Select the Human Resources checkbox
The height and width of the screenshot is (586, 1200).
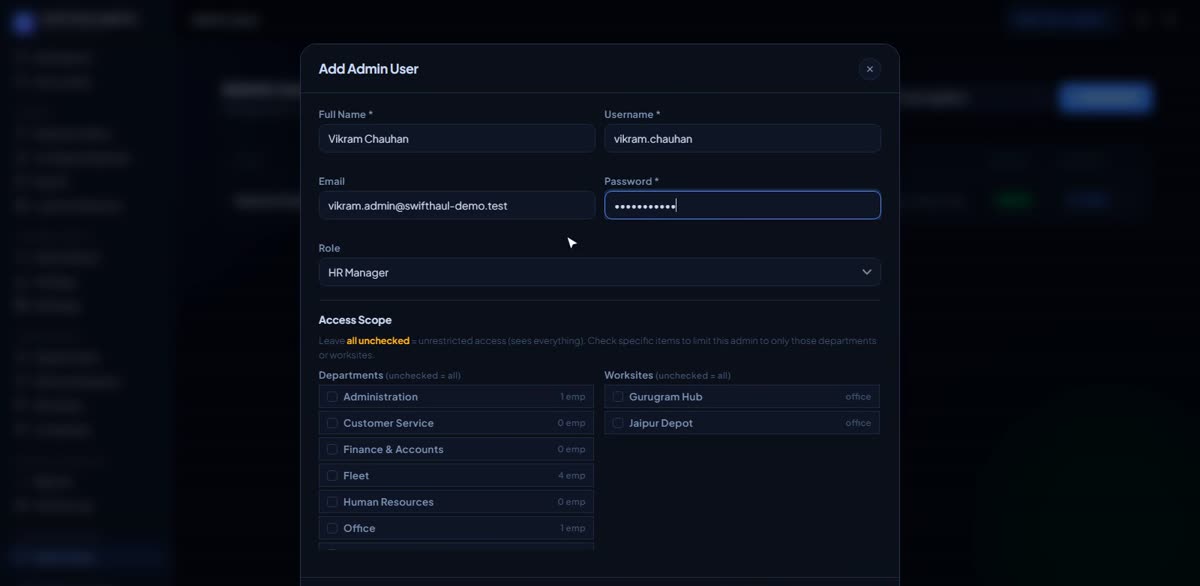pyautogui.click(x=332, y=502)
